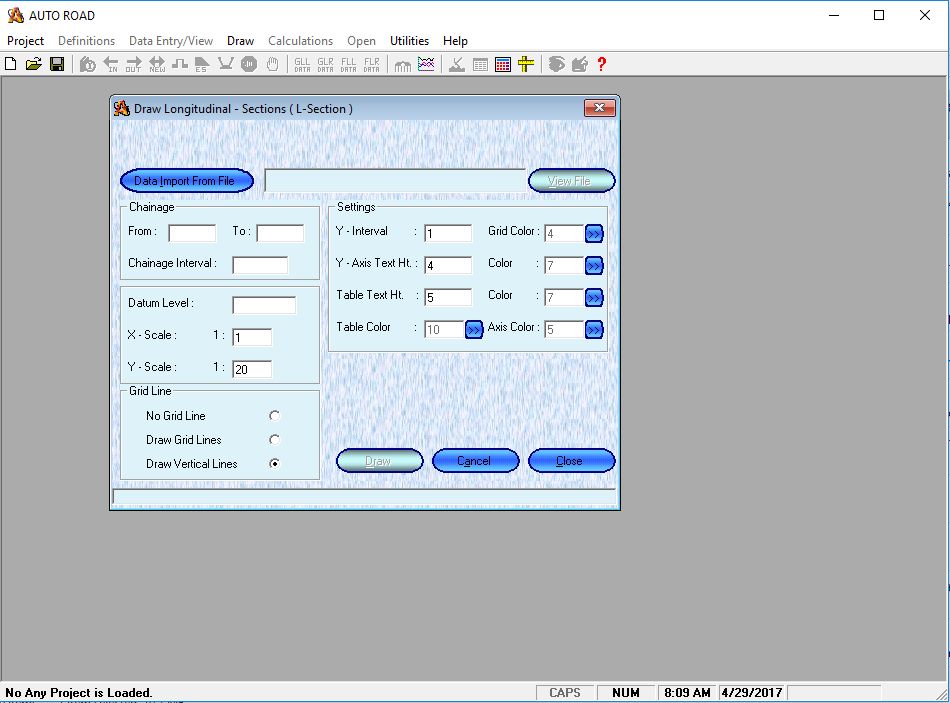
Task: Click the bridge arches toolbar icon
Action: (402, 64)
